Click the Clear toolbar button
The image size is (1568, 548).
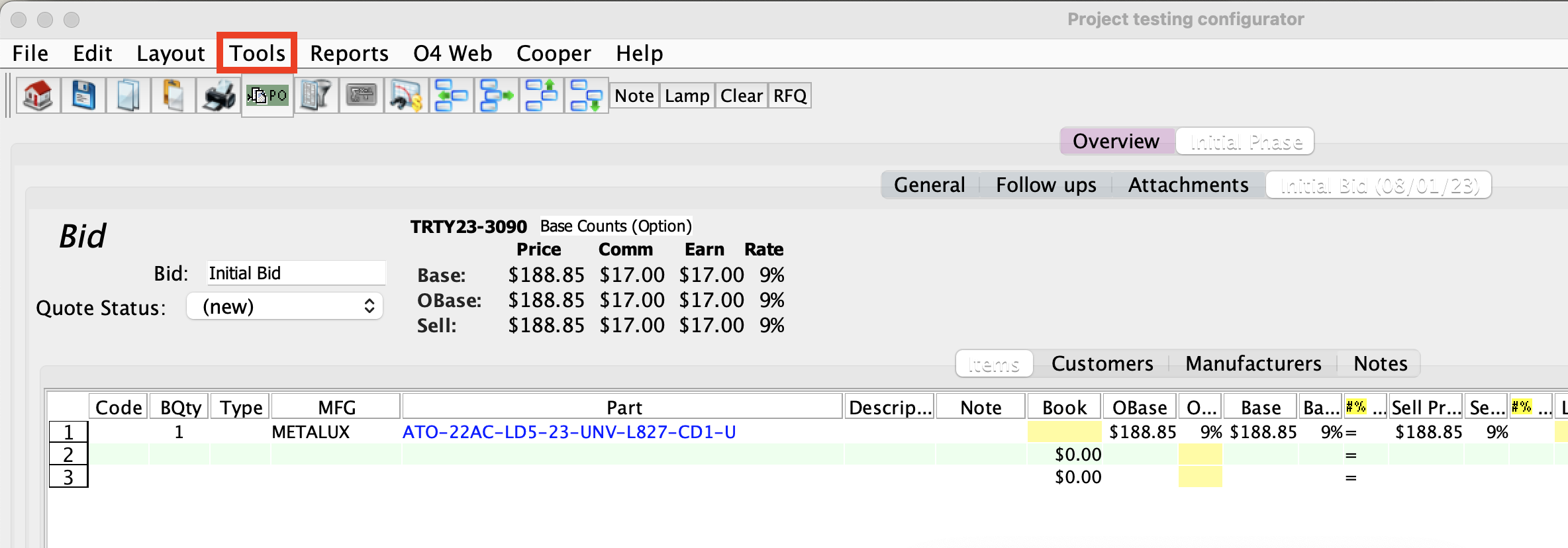coord(742,96)
